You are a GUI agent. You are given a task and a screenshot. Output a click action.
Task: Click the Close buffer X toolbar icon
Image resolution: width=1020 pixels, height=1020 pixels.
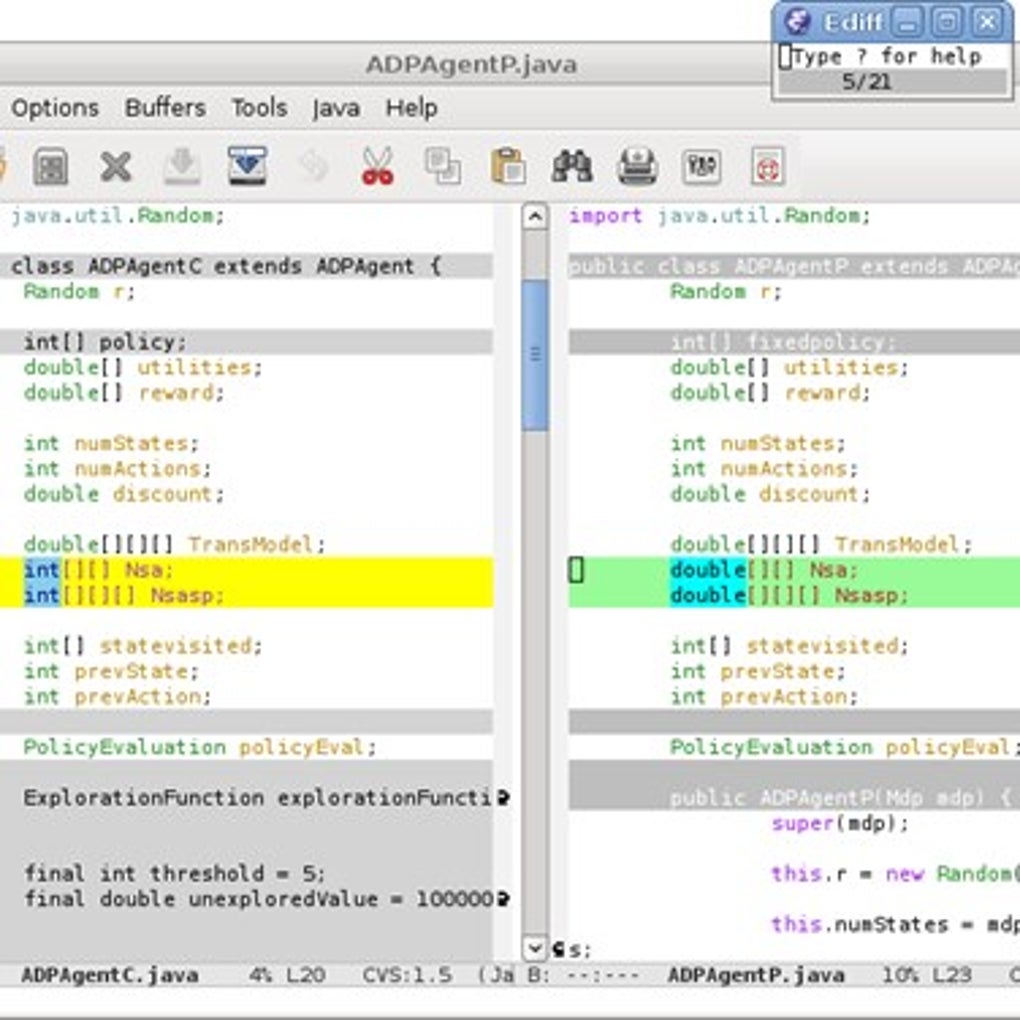pyautogui.click(x=116, y=167)
